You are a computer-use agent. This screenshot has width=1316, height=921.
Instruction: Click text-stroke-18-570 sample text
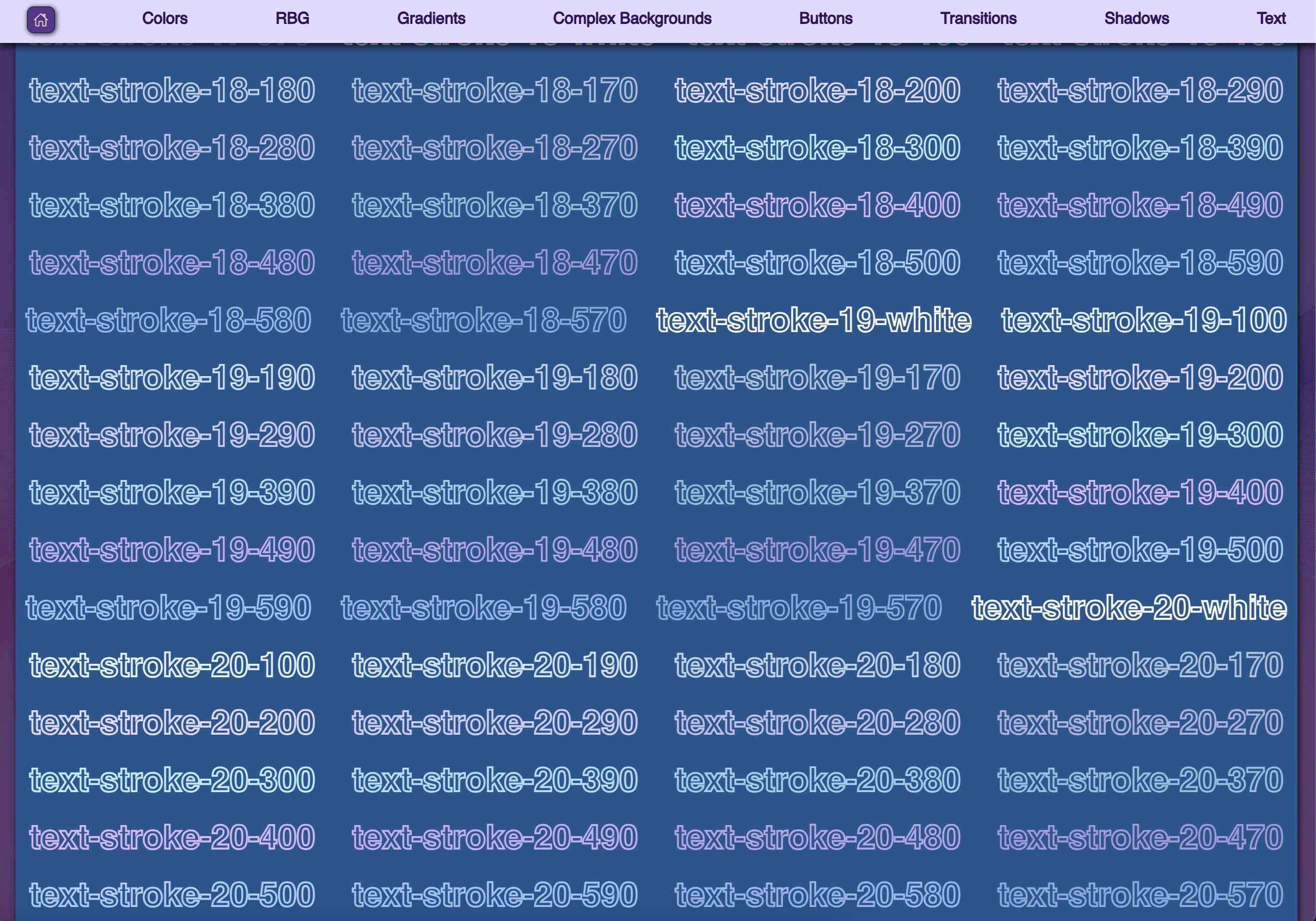pyautogui.click(x=483, y=320)
